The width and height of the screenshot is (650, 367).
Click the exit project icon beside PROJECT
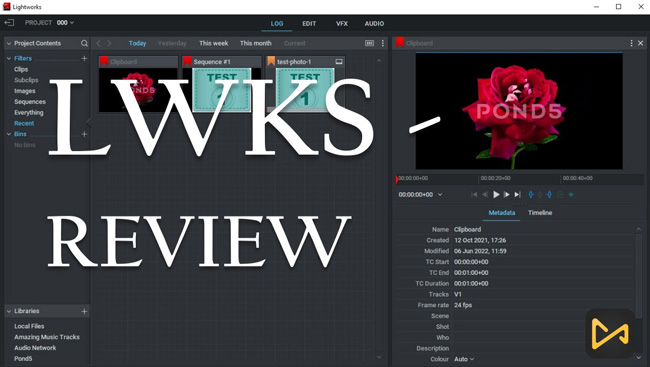click(9, 22)
